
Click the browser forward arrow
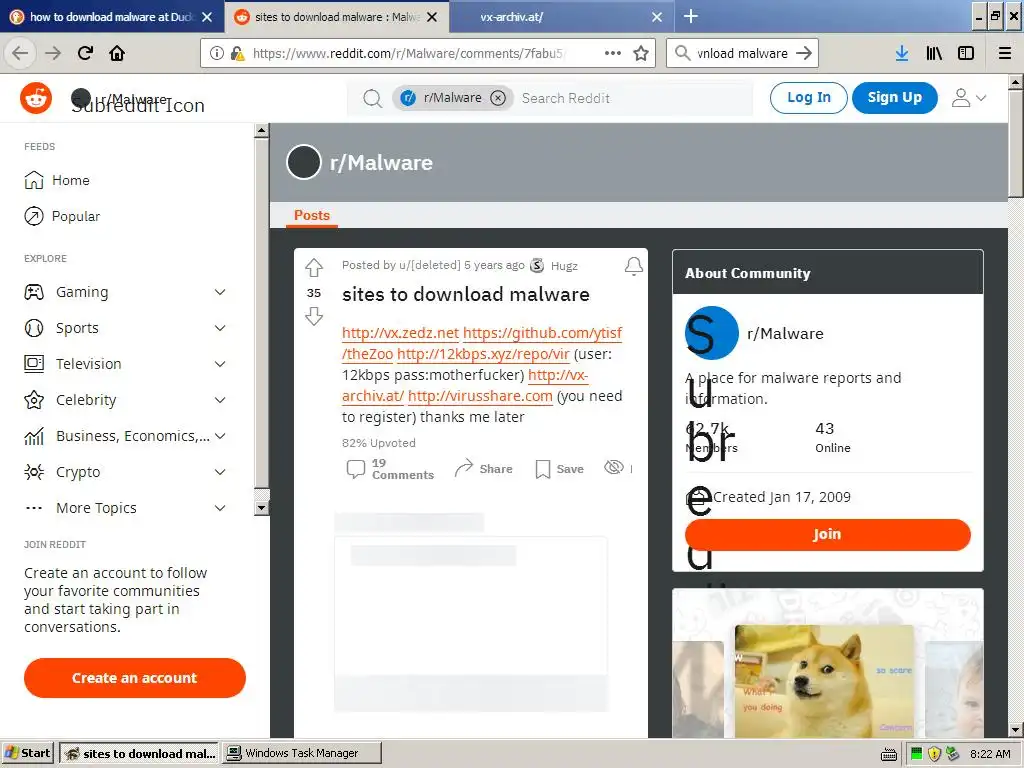(53, 53)
